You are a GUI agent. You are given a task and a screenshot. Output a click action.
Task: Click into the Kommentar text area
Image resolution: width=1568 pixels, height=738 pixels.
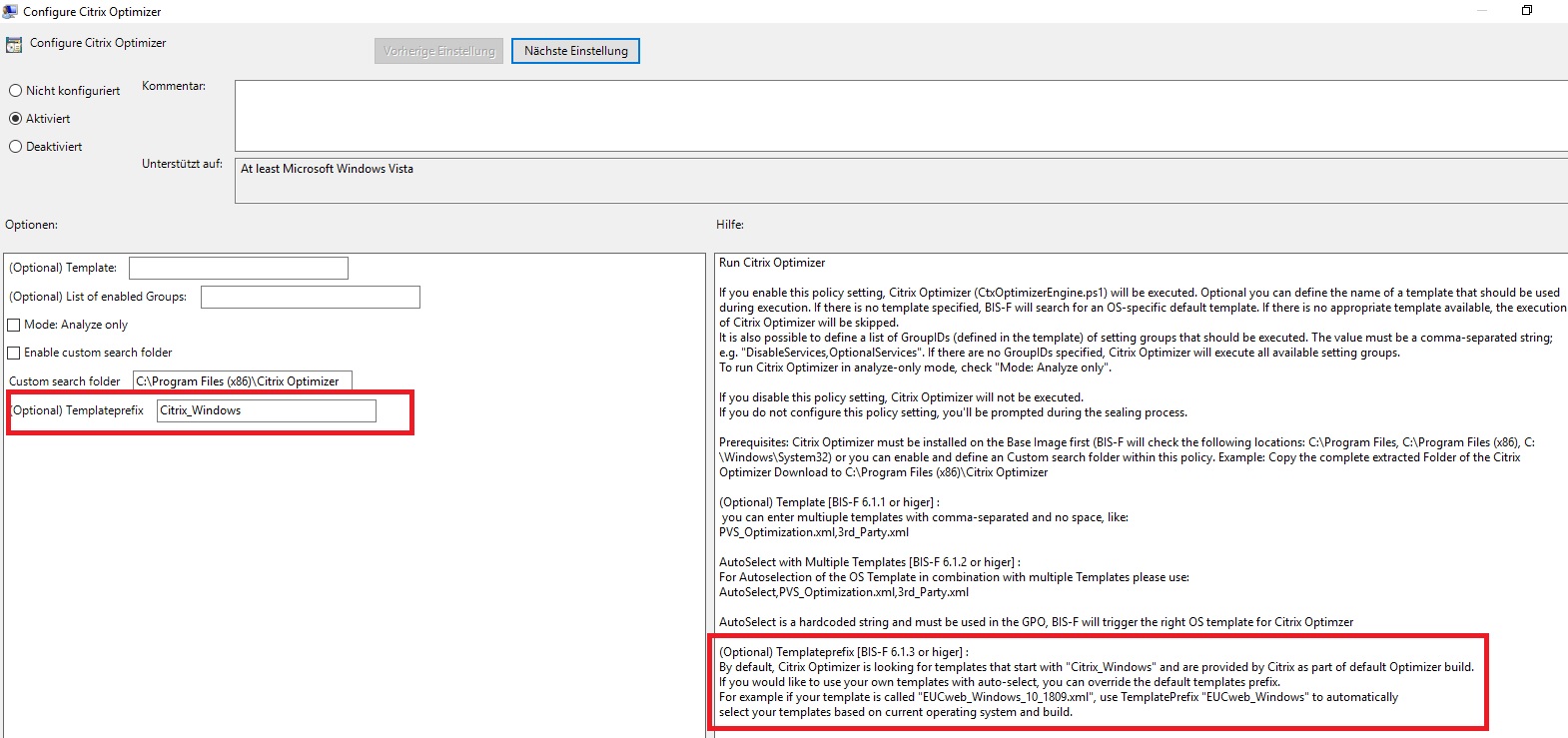[901, 116]
